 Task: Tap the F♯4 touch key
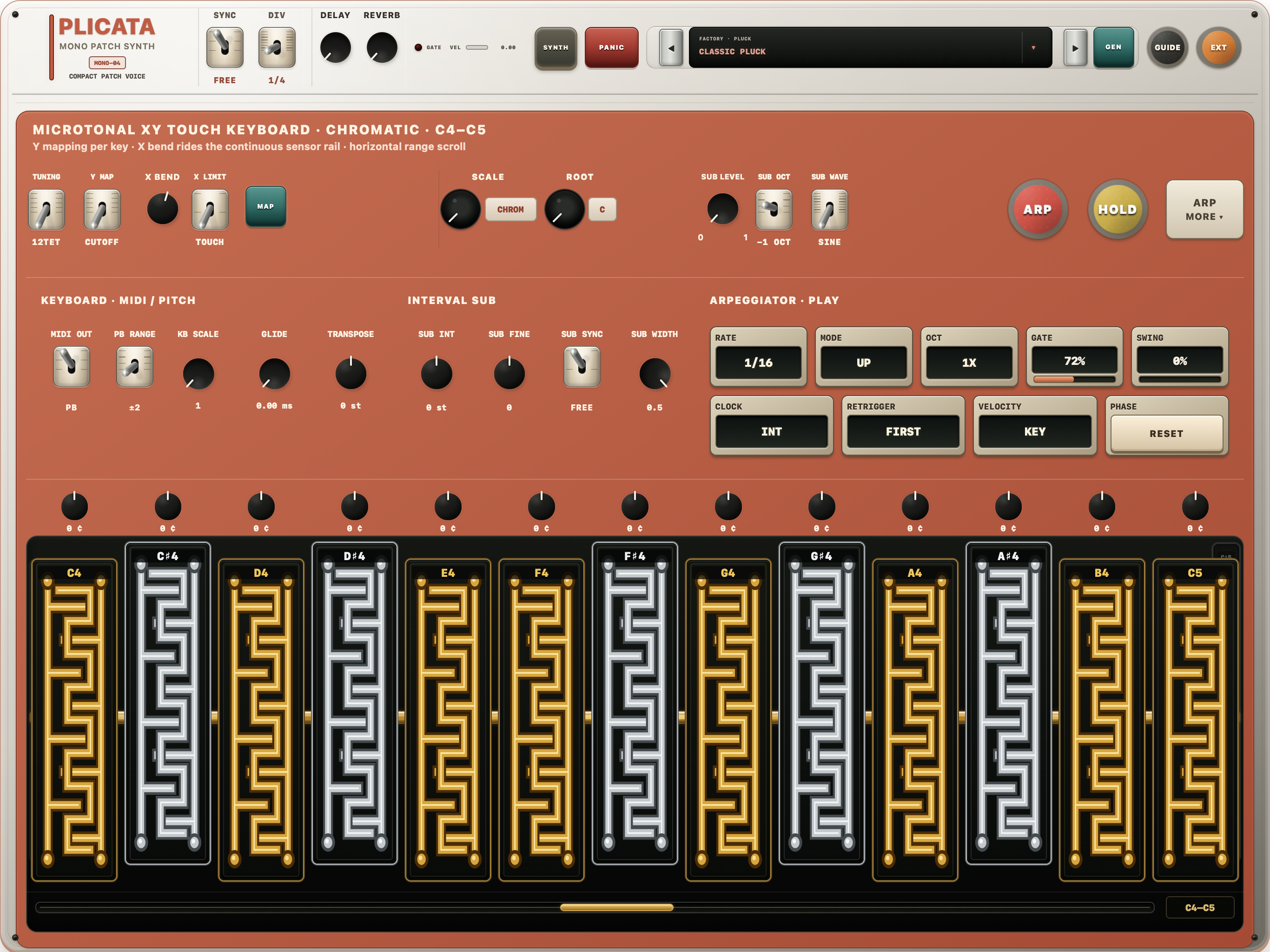(635, 703)
